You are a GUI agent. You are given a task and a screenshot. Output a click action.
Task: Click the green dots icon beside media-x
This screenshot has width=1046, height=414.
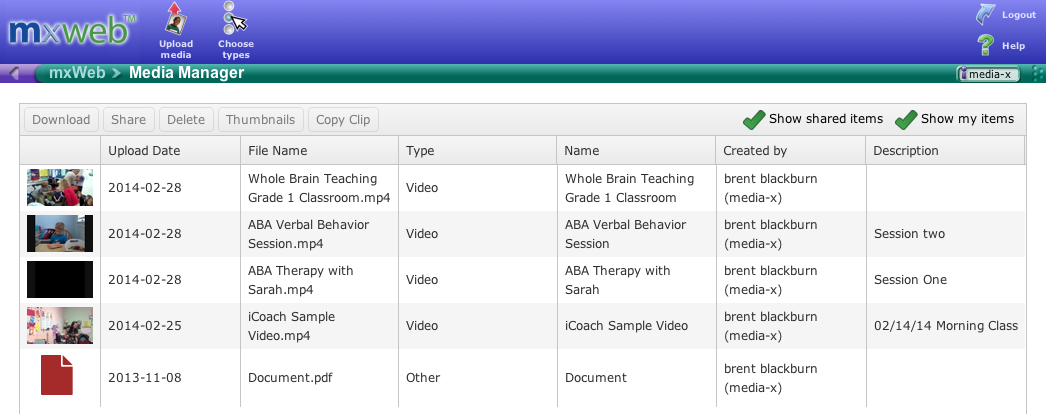(1038, 73)
